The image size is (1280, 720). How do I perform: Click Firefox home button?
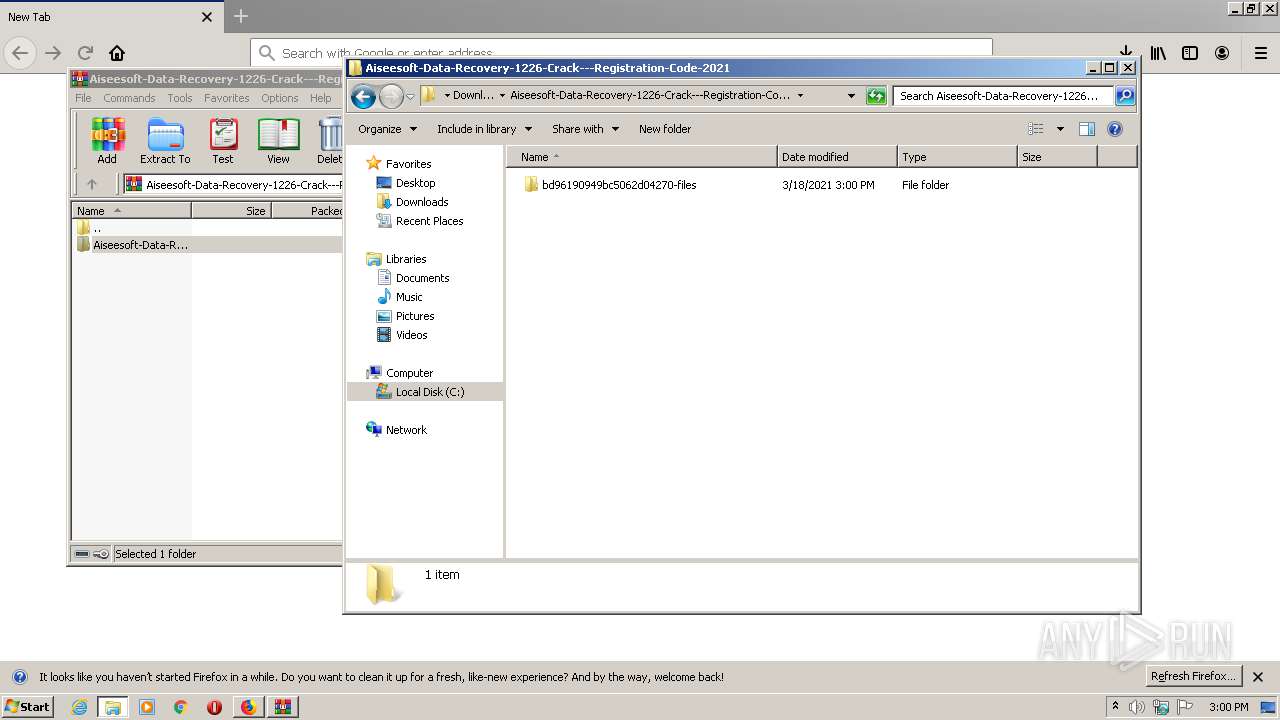117,53
